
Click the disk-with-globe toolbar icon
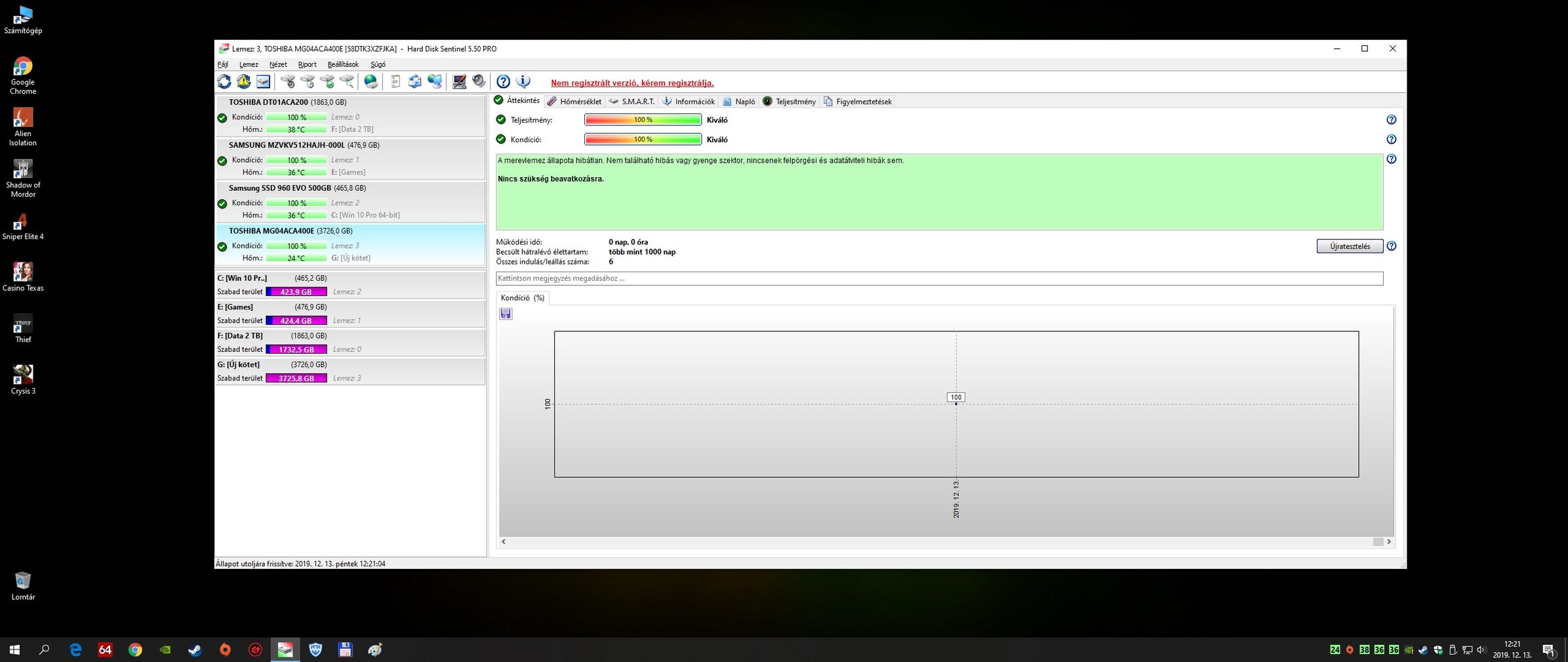tap(371, 81)
